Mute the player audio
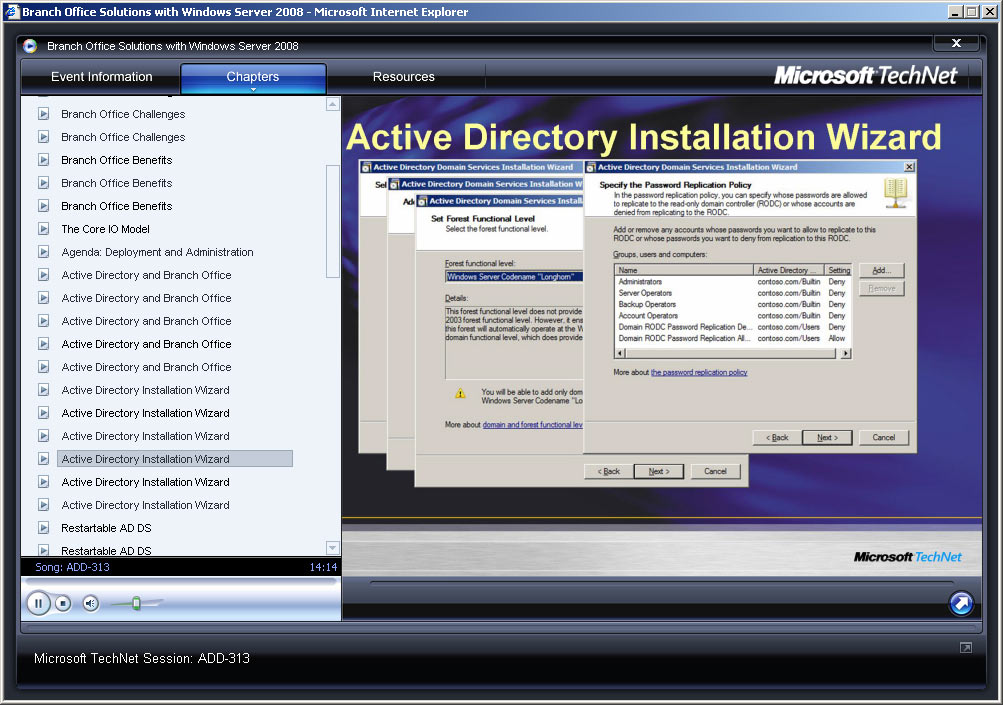Viewport: 1003px width, 705px height. (x=91, y=603)
